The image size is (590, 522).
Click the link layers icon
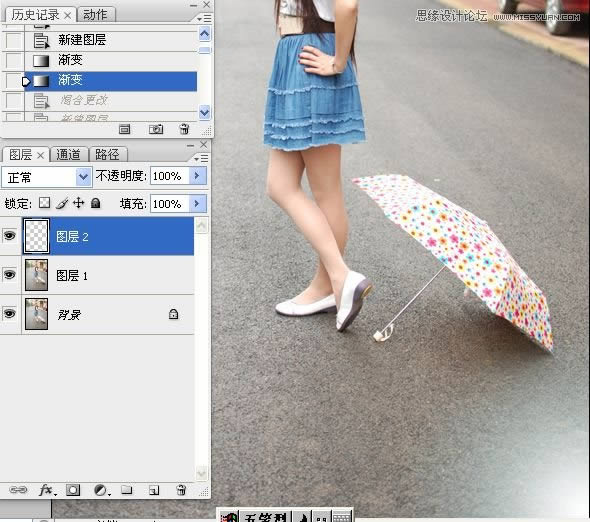18,490
